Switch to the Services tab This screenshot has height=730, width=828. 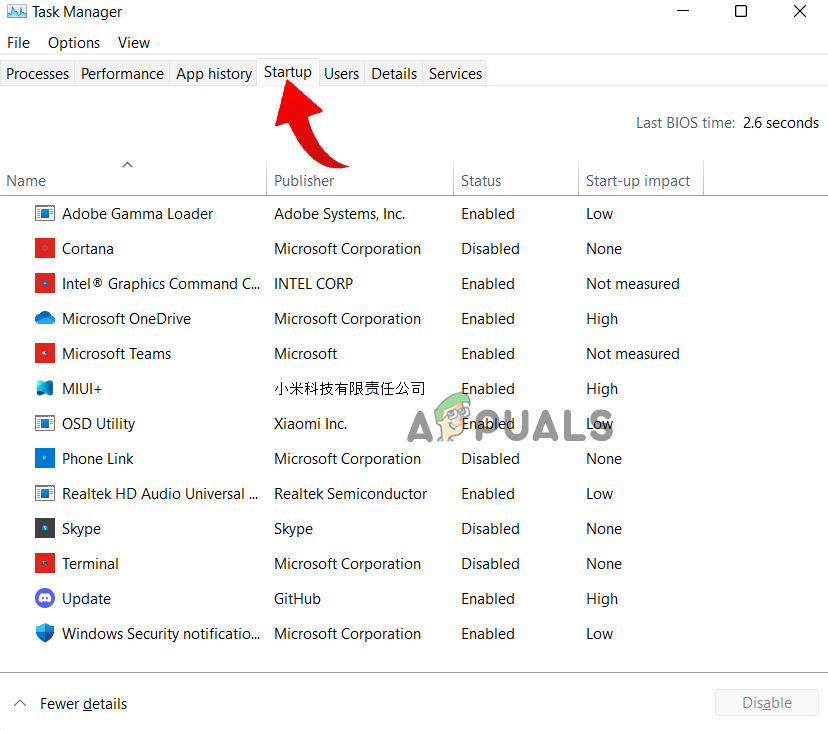pos(455,73)
